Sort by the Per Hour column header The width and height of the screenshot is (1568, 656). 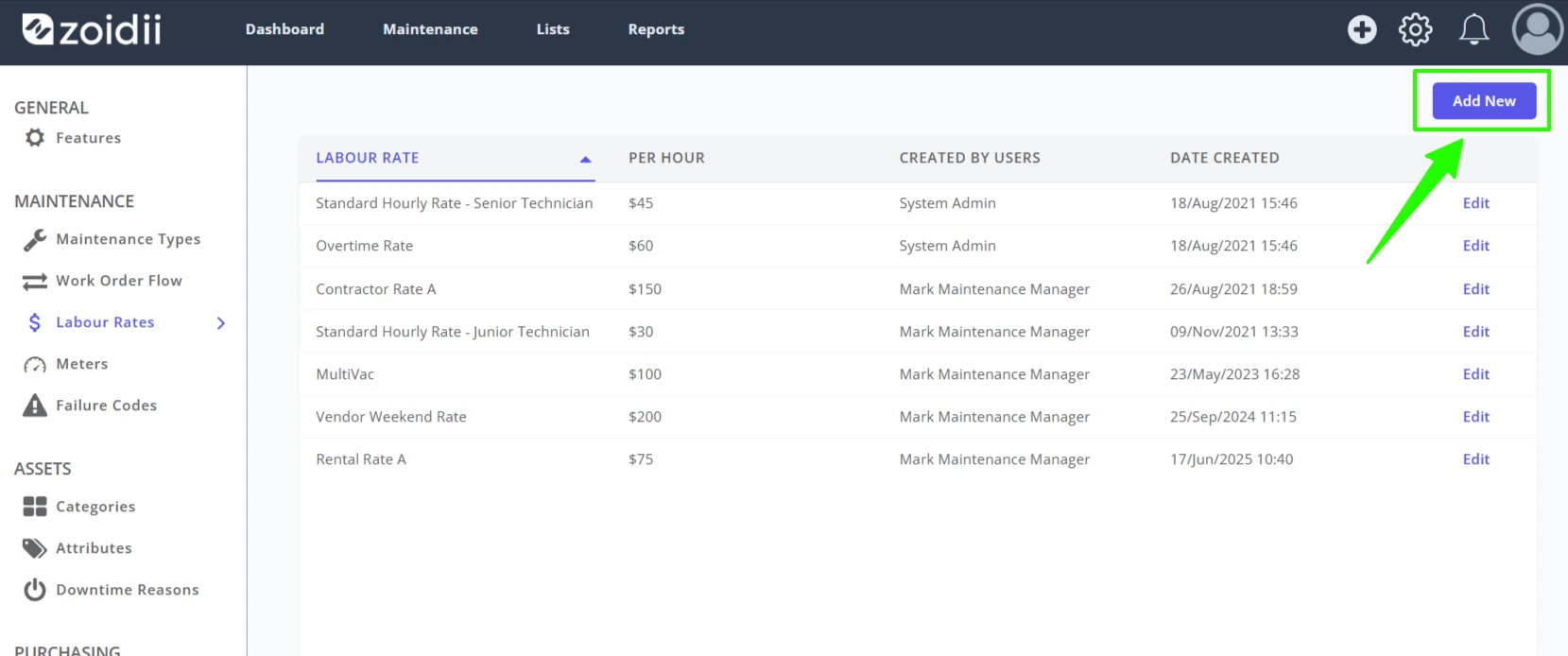[x=666, y=158]
